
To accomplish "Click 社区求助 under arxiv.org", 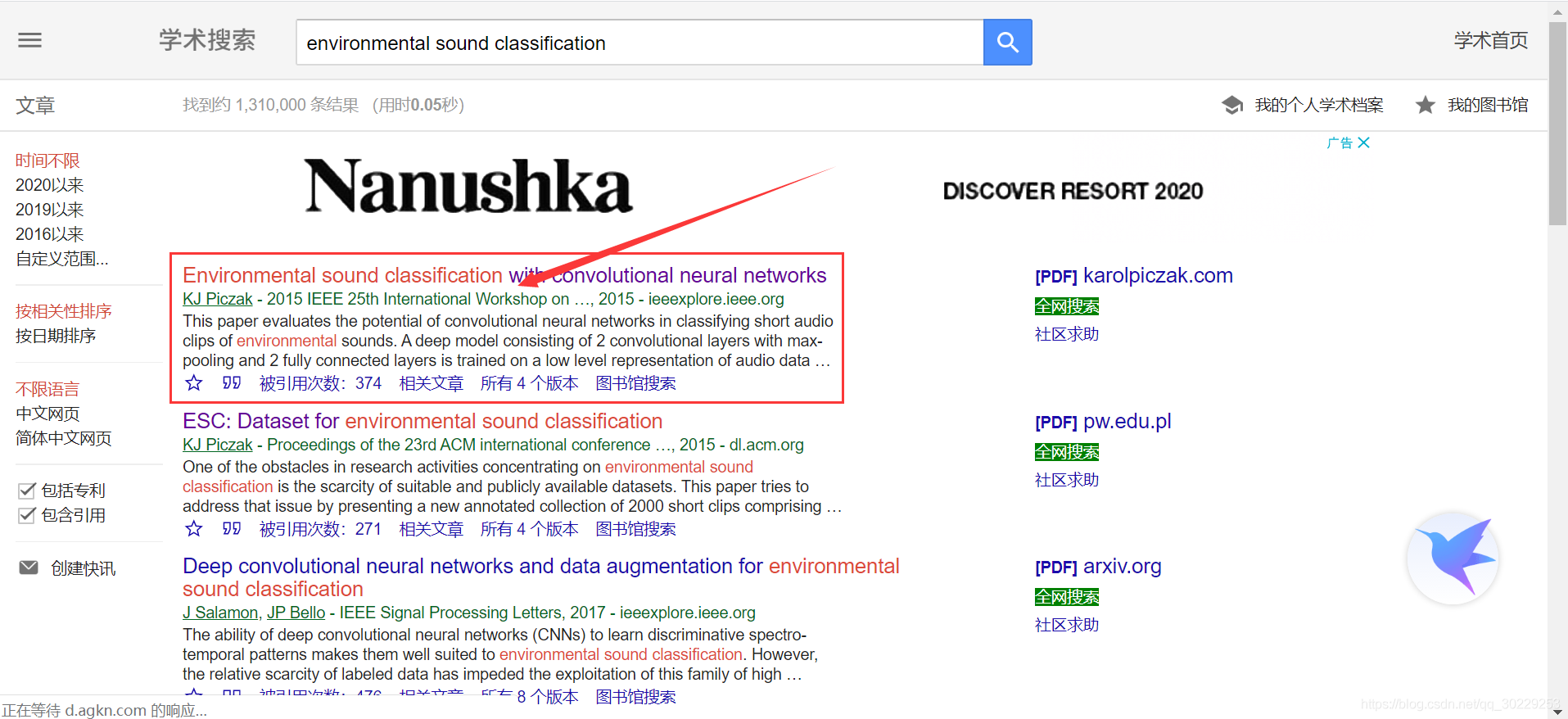I will (1067, 625).
